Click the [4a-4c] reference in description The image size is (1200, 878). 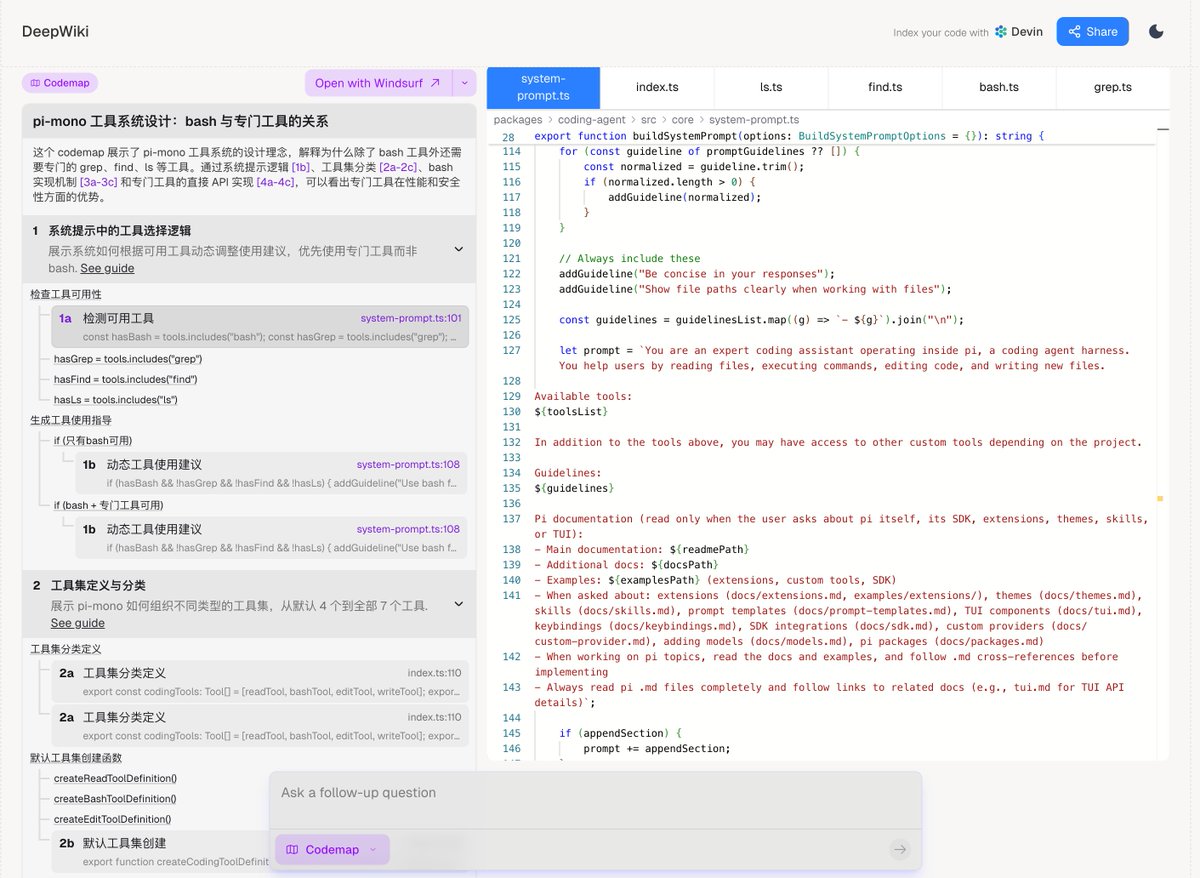click(275, 182)
